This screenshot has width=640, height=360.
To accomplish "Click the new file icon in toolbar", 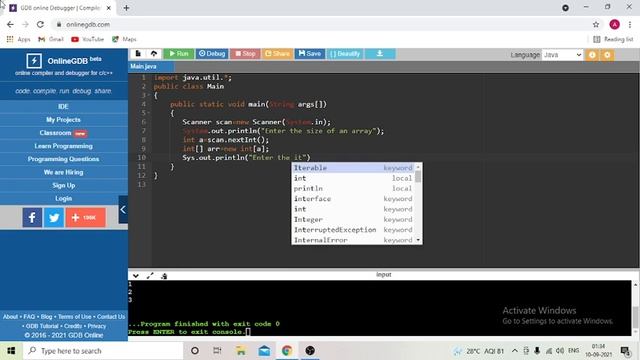I will pyautogui.click(x=138, y=53).
